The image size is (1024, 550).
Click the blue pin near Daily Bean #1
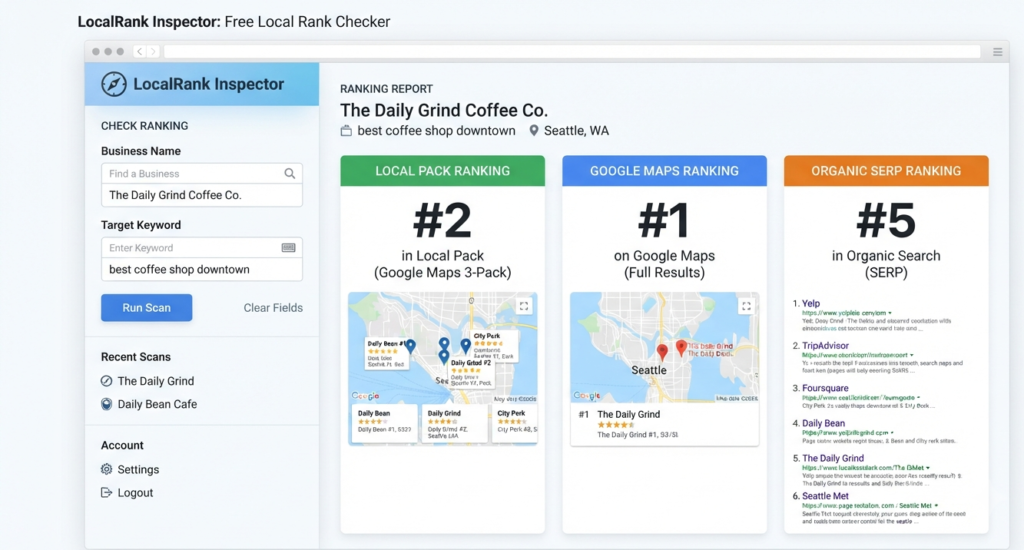coord(411,346)
